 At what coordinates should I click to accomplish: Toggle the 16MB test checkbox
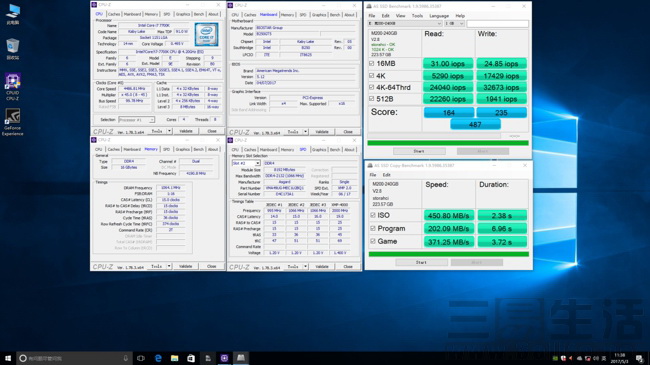tap(371, 63)
